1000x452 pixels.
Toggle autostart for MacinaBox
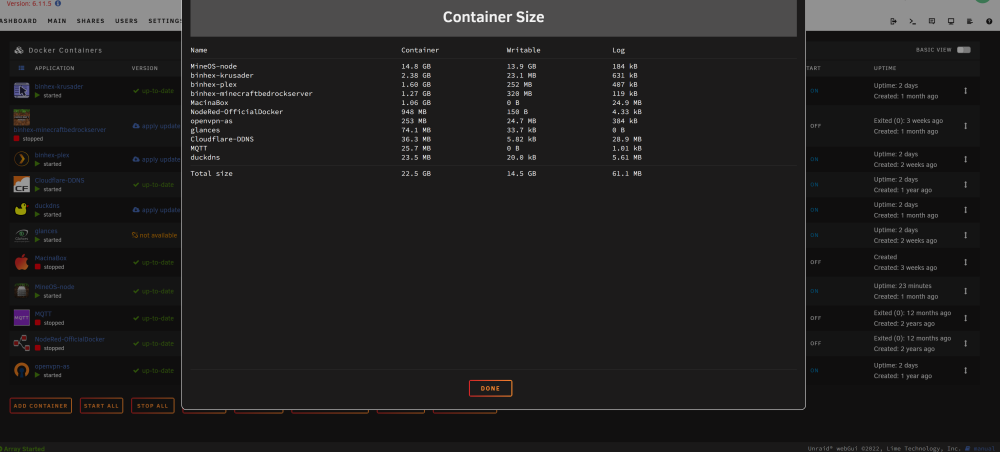click(815, 262)
